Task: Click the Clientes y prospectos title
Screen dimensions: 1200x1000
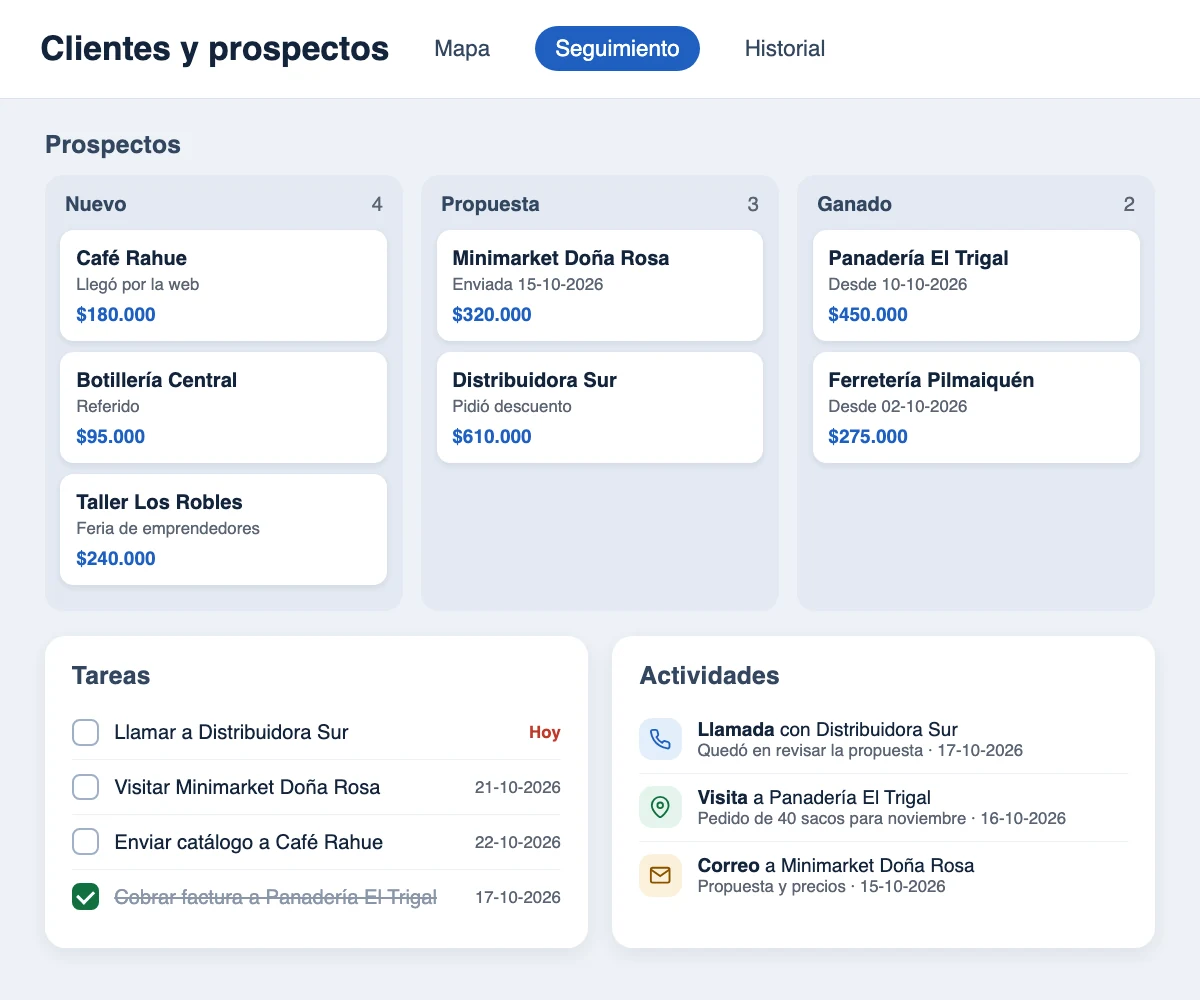Action: (x=215, y=48)
